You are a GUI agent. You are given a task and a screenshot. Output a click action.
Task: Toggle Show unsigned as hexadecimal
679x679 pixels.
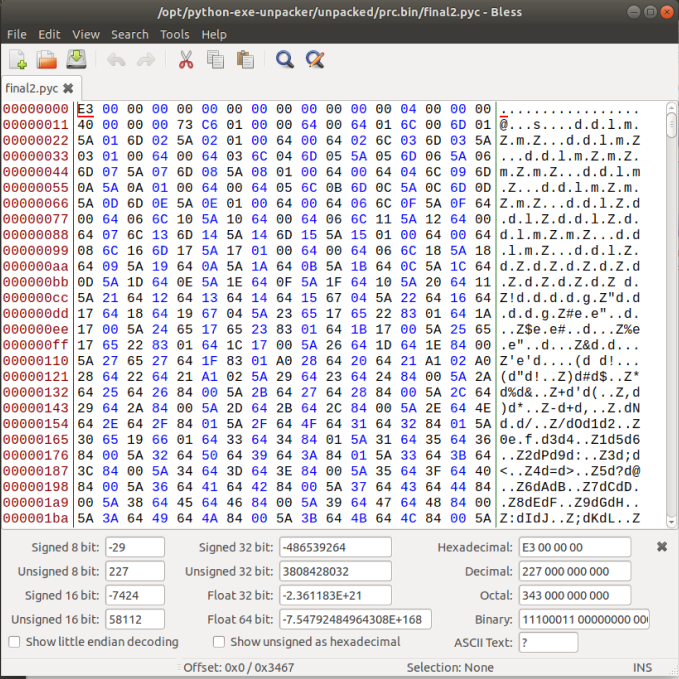(219, 642)
